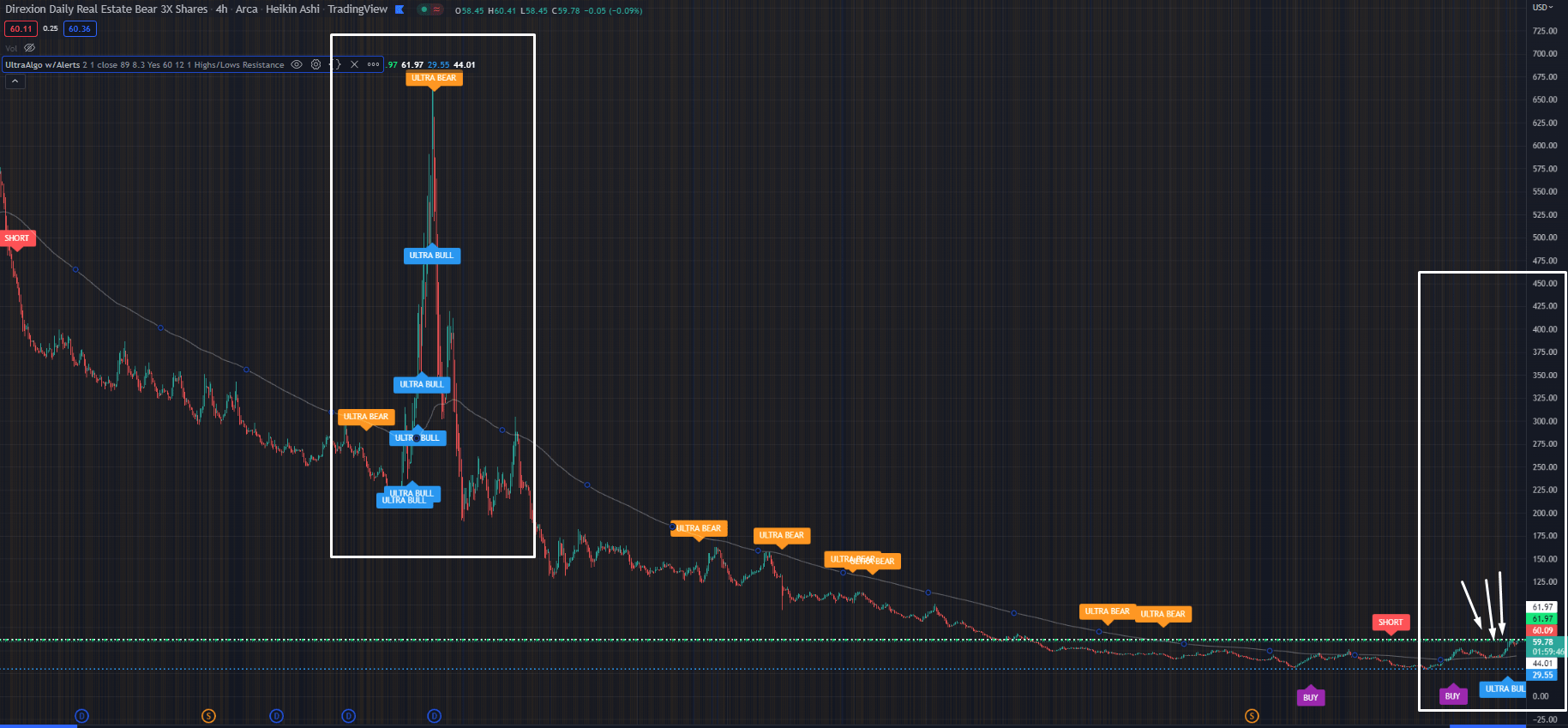Click the 725.00 price scale value
Screen dimensions: 1568x728
1545,31
